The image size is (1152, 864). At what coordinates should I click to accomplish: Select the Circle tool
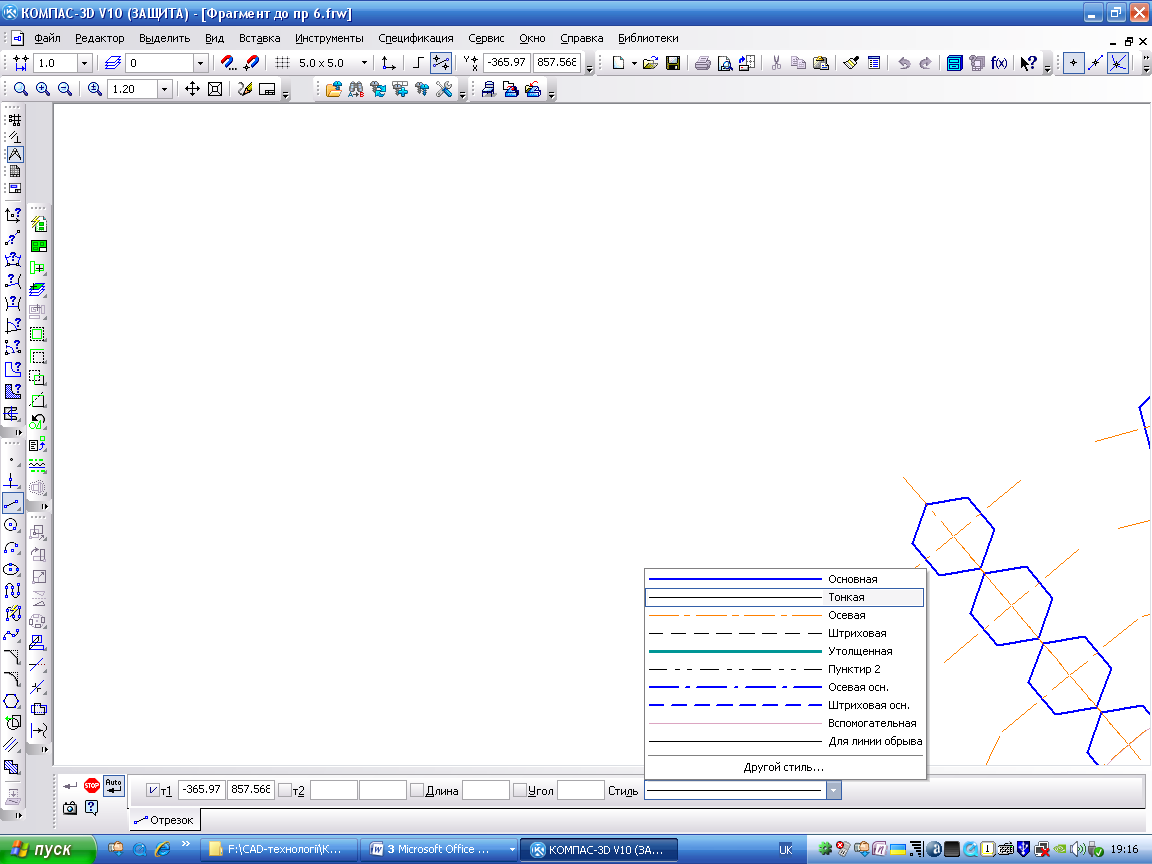(x=11, y=525)
